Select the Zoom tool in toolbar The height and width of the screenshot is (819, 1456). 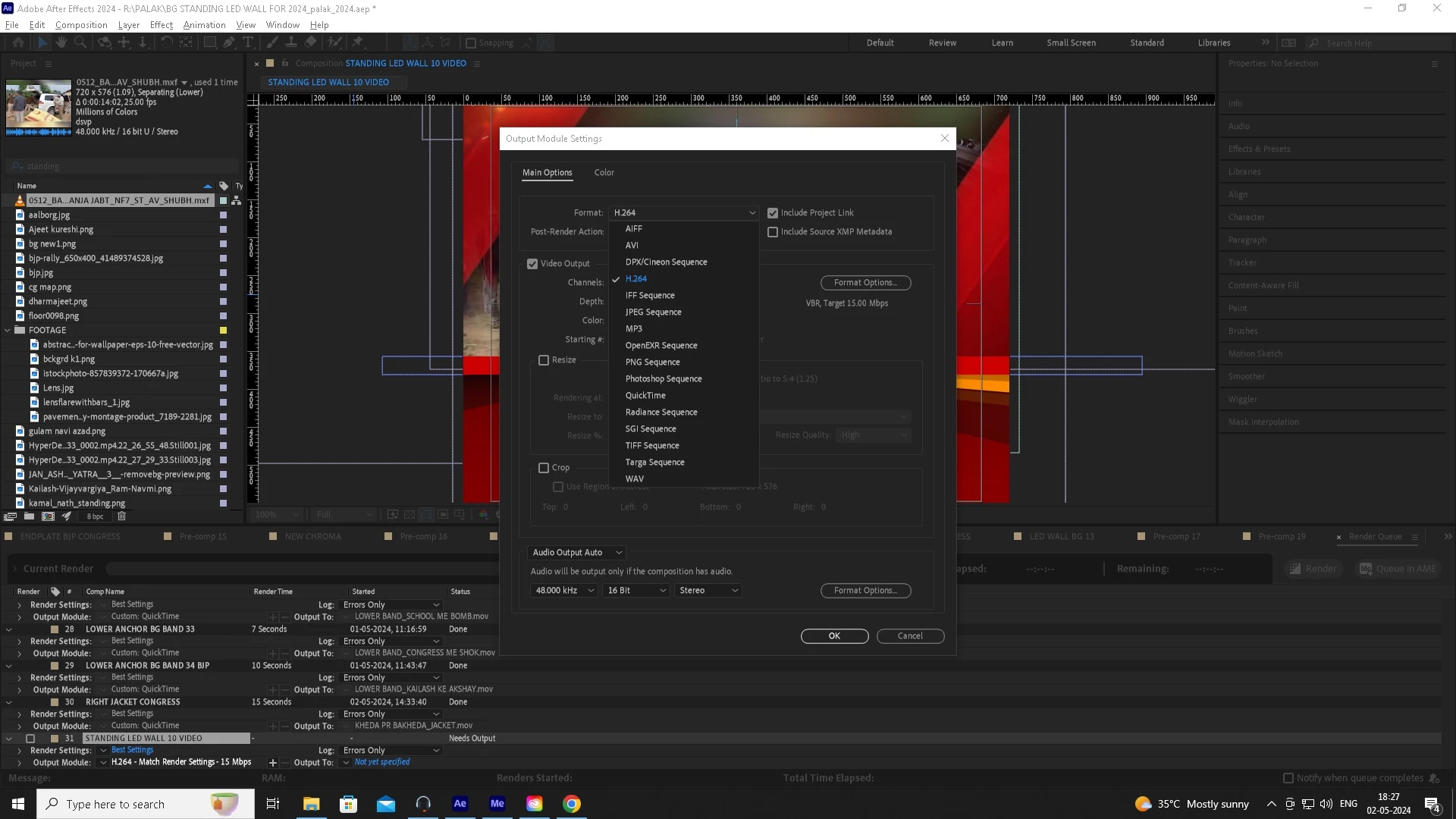pos(80,42)
